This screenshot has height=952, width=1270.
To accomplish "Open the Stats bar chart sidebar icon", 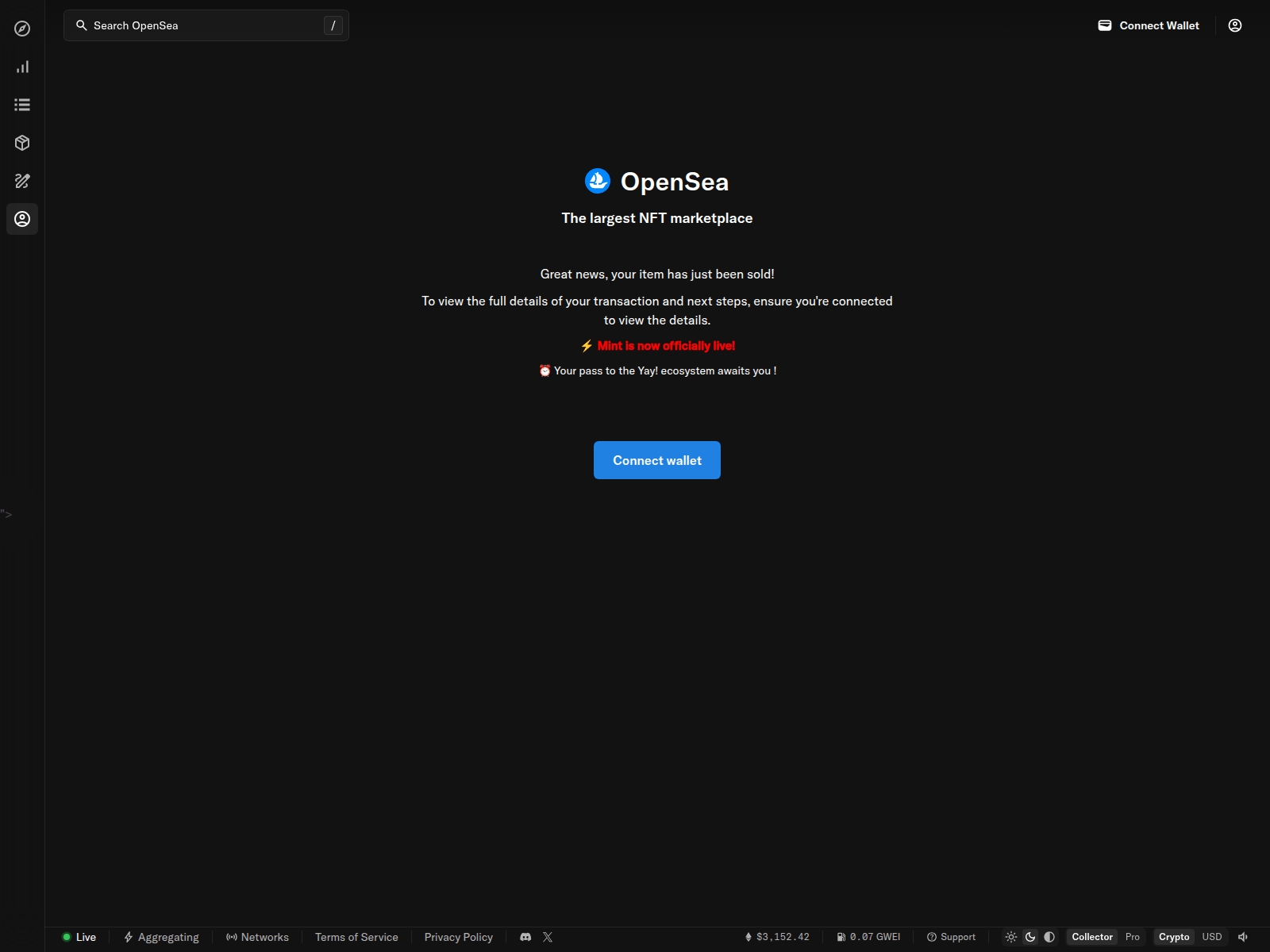I will [22, 67].
